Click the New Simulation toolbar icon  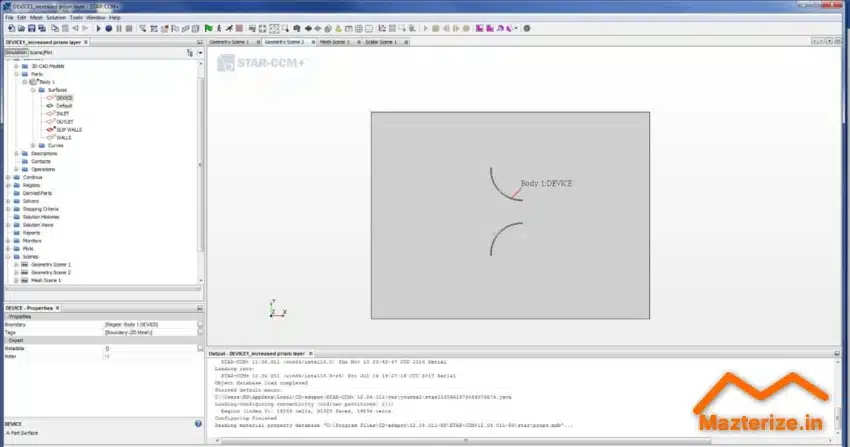11,28
